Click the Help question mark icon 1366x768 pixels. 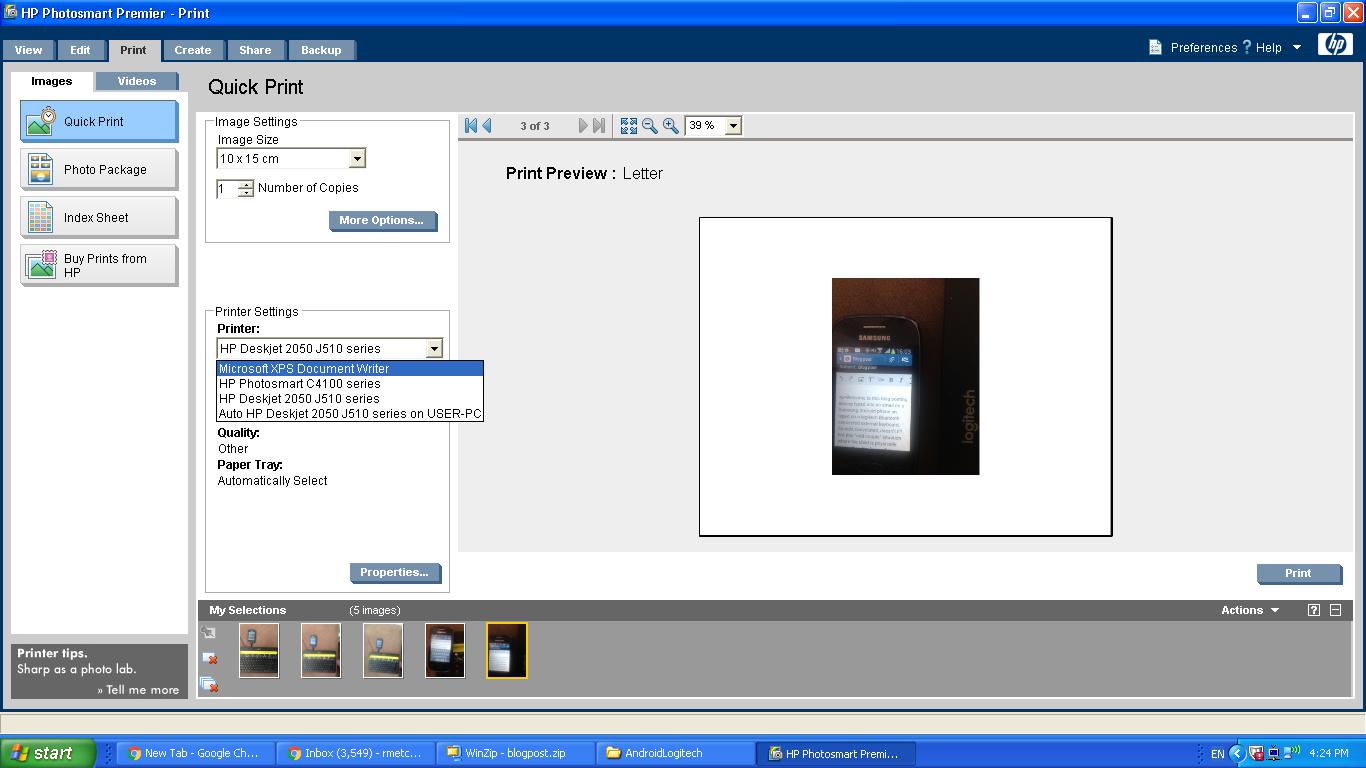1247,47
